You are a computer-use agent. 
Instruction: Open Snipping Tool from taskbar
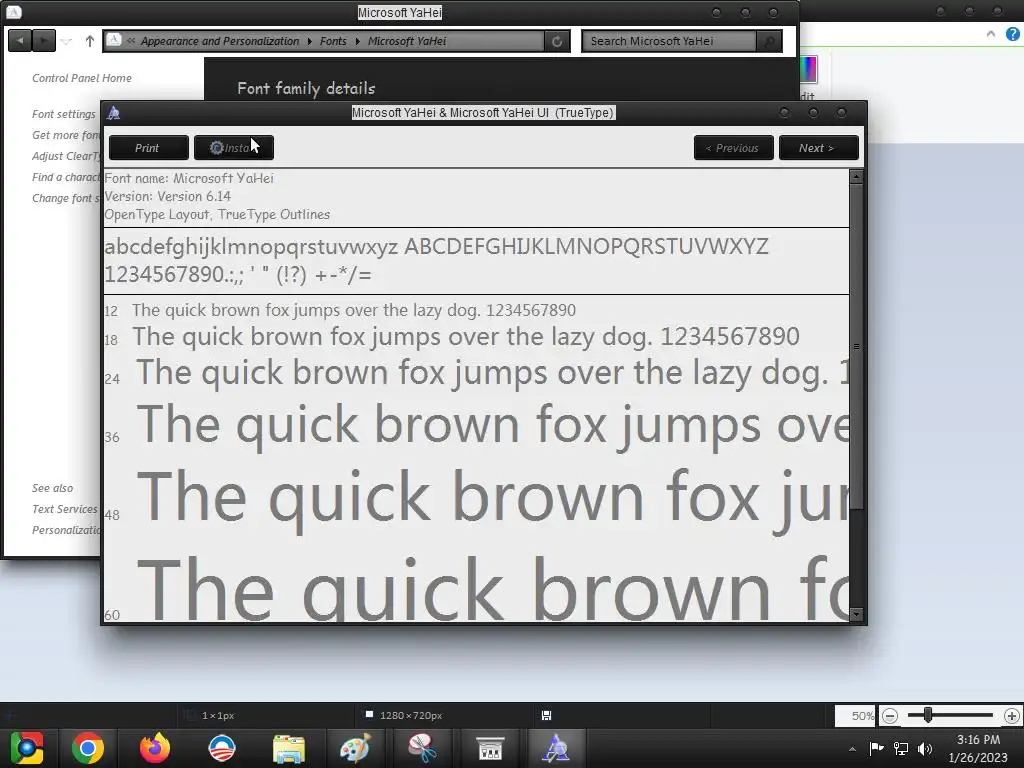(x=423, y=748)
